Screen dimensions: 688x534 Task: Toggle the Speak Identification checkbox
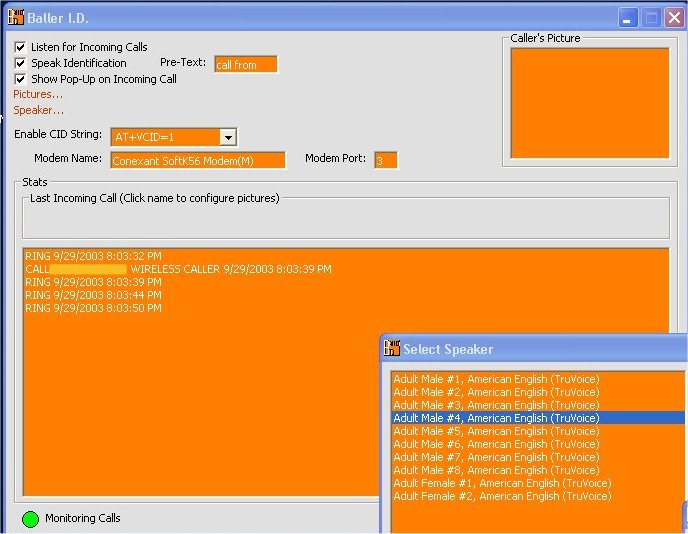point(21,63)
